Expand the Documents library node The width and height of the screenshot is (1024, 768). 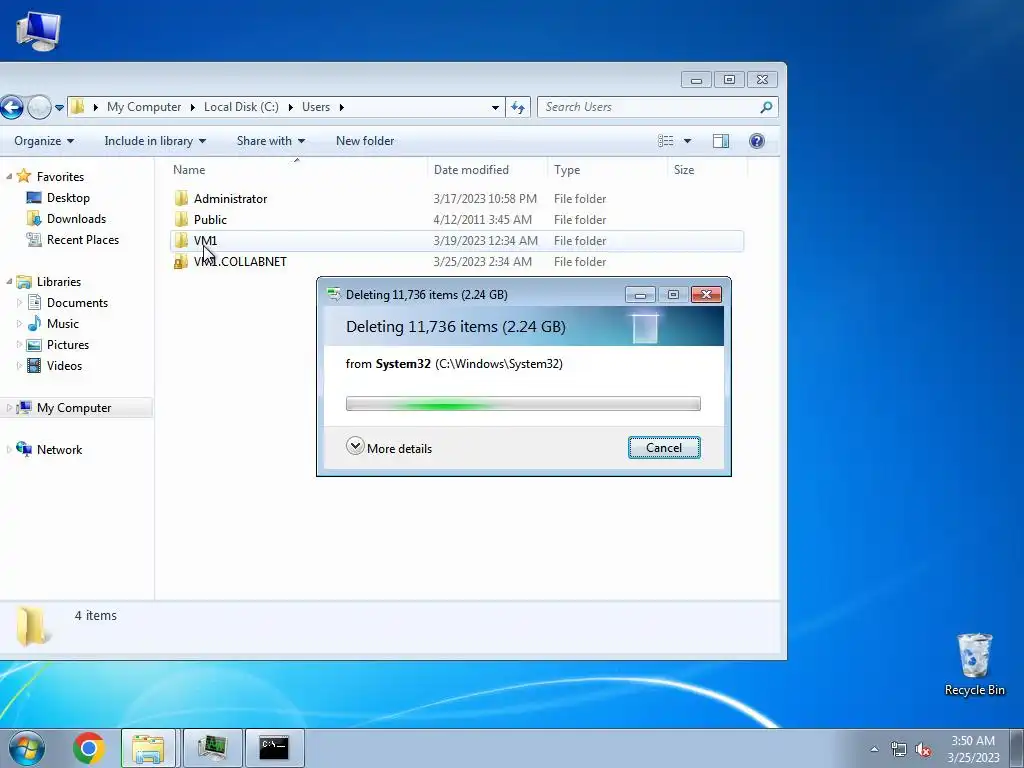point(19,302)
